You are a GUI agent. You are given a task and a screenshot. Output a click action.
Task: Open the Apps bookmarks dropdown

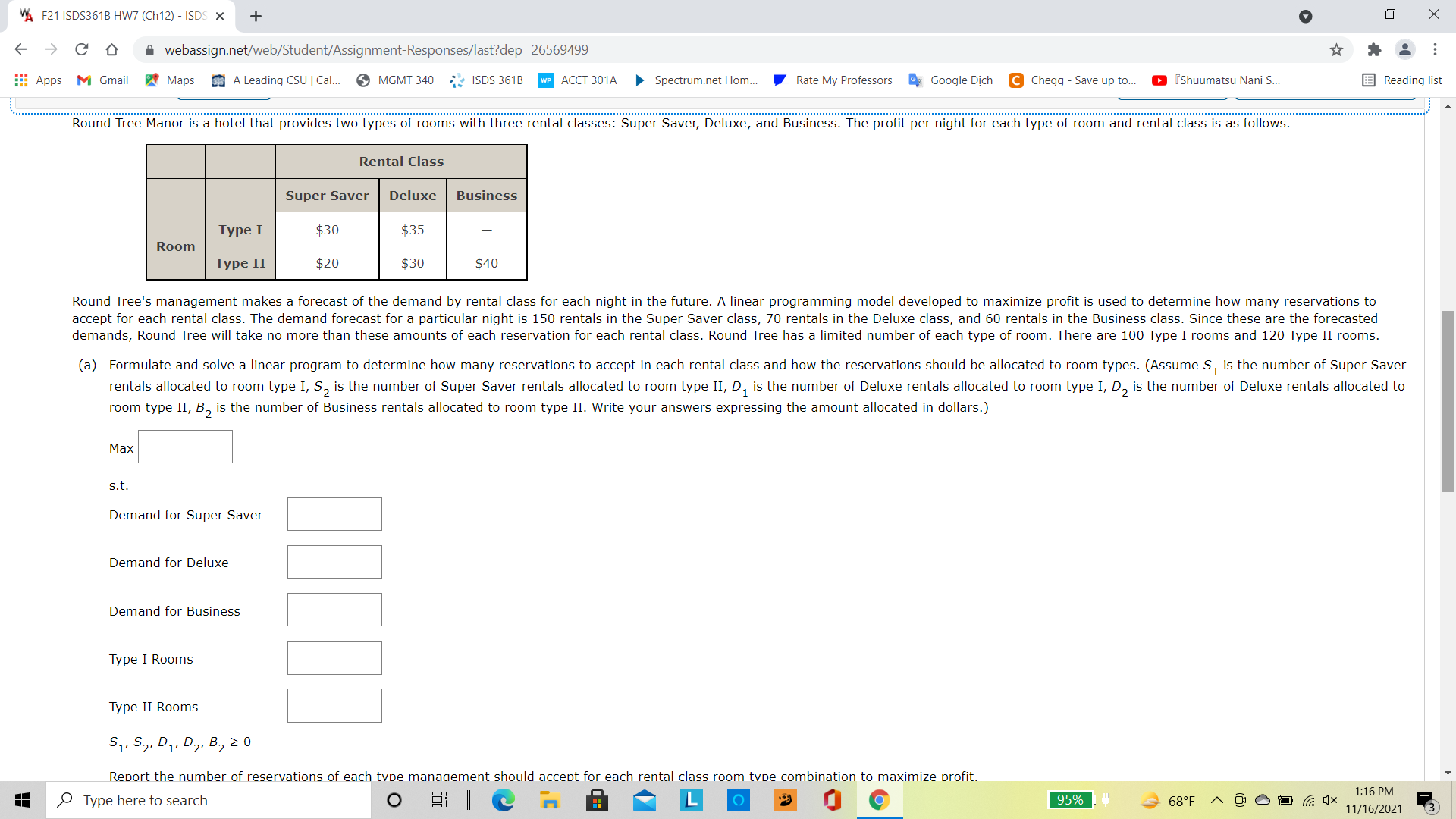tap(38, 80)
